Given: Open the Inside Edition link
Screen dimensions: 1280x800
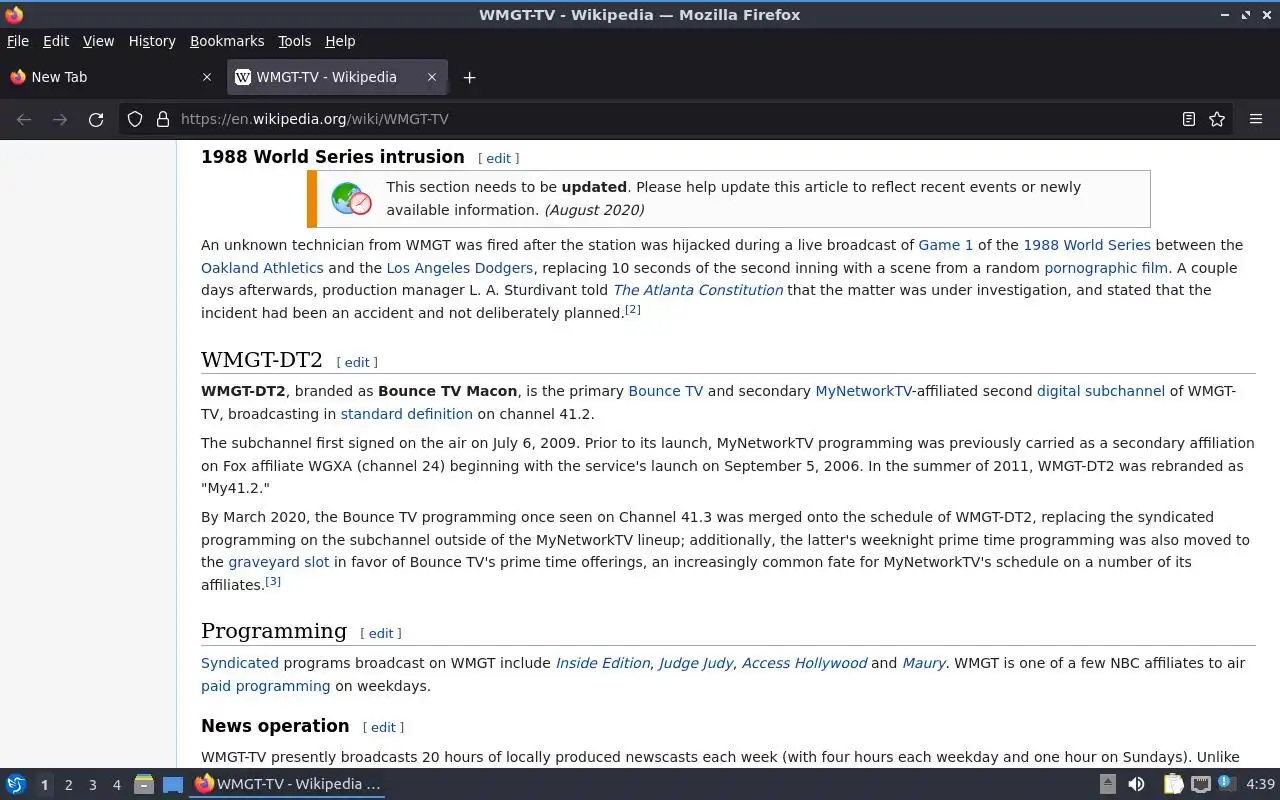Looking at the screenshot, I should point(603,663).
